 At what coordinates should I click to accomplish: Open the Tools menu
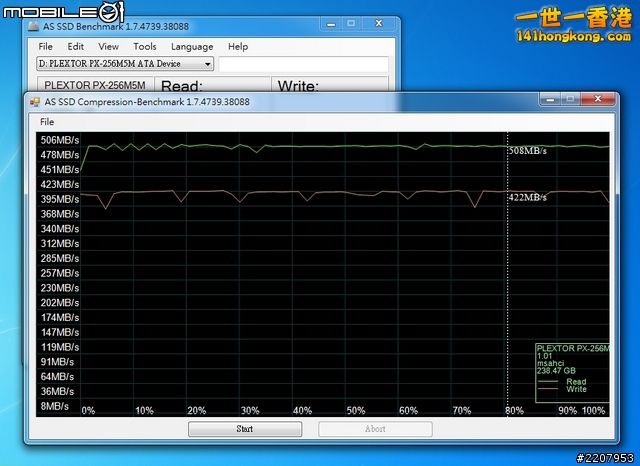(x=145, y=46)
